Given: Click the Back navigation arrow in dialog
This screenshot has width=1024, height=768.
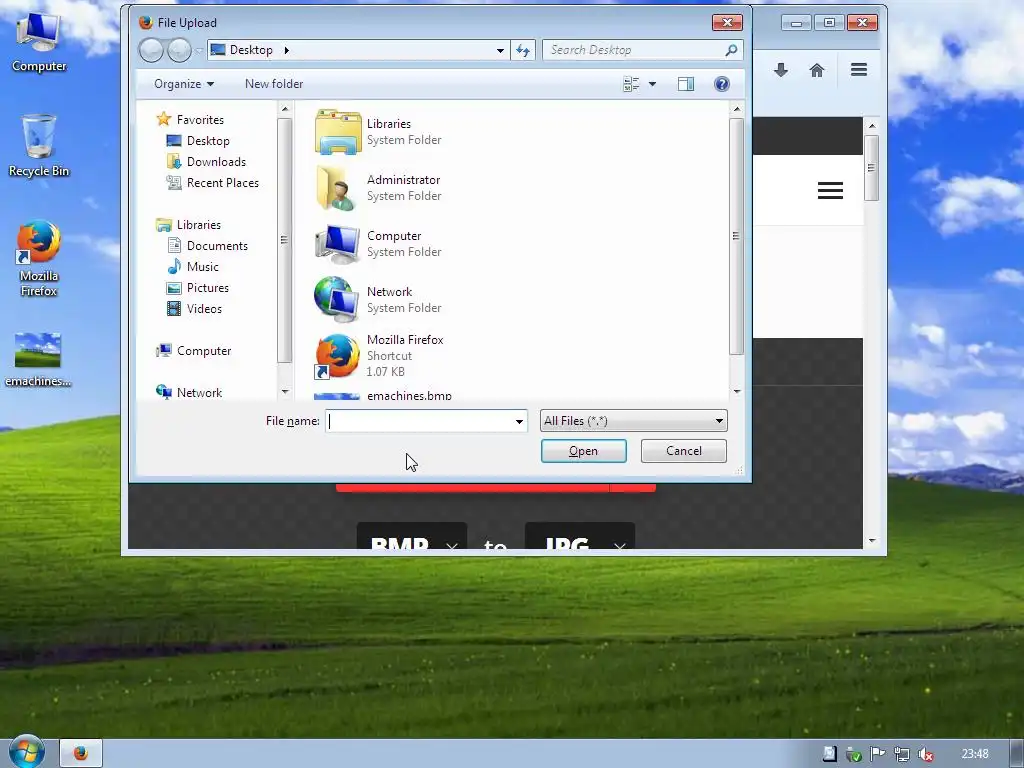Looking at the screenshot, I should click(x=151, y=50).
